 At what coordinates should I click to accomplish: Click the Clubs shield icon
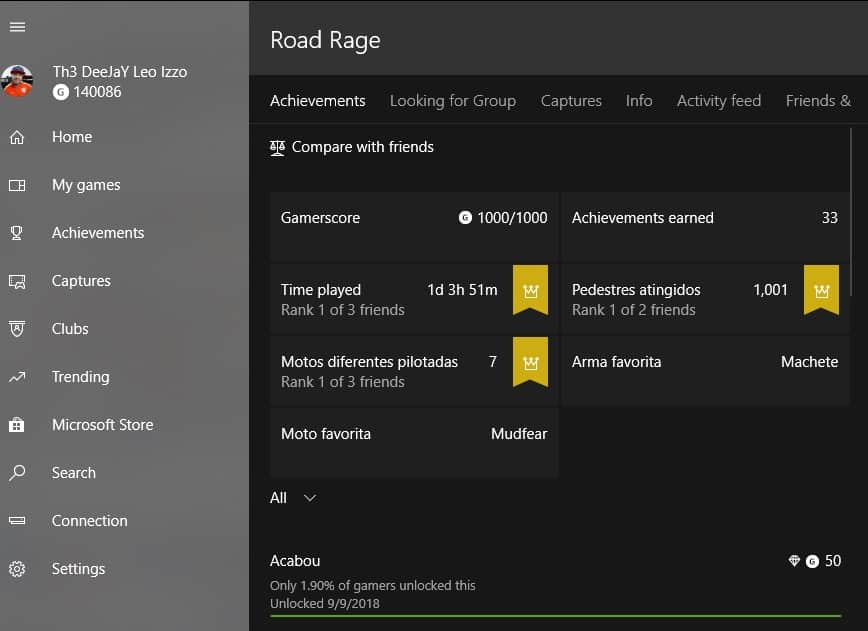(17, 329)
